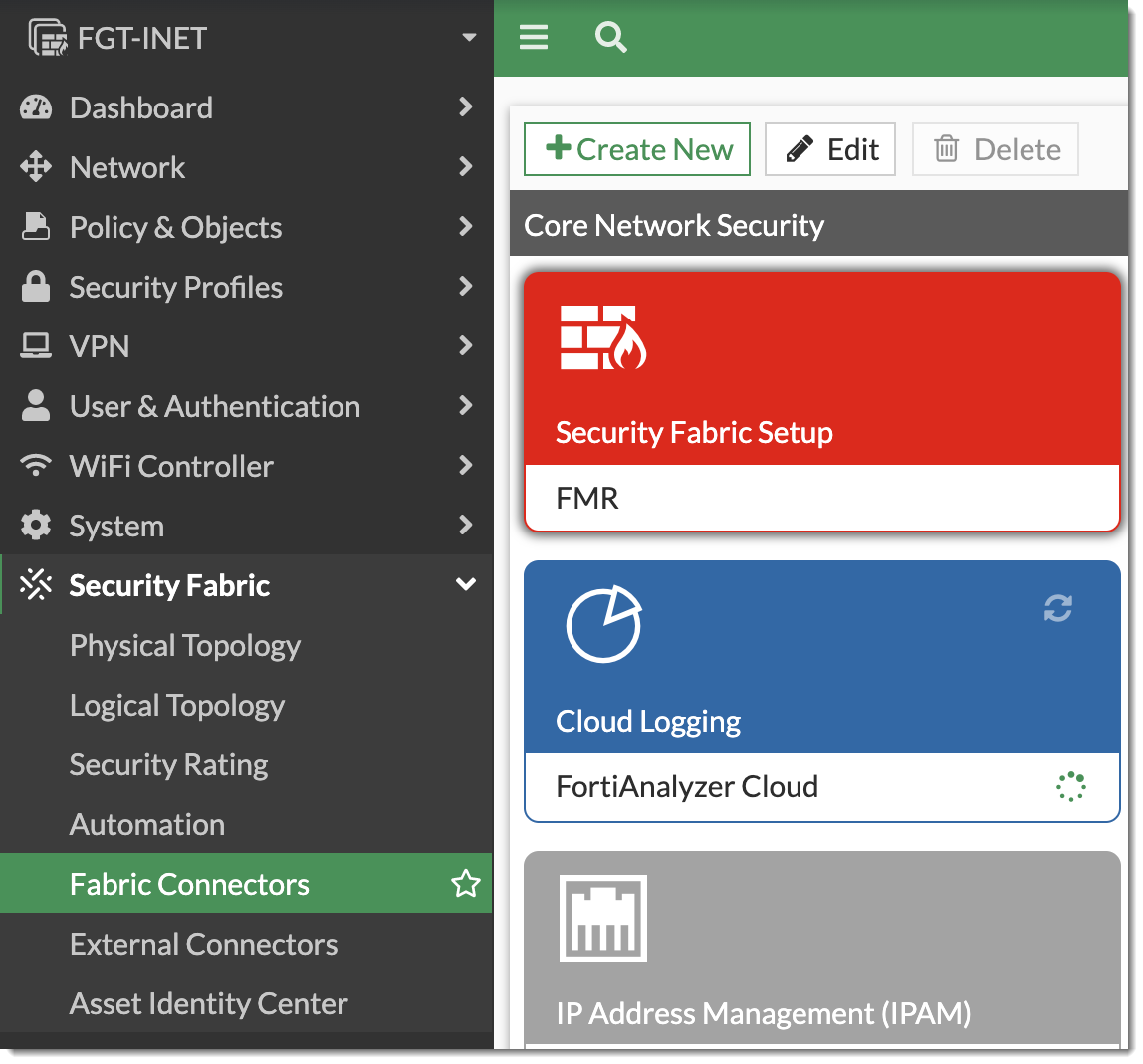Click the IPAM ethernet port icon
The height and width of the screenshot is (1064, 1143).
pos(602,918)
